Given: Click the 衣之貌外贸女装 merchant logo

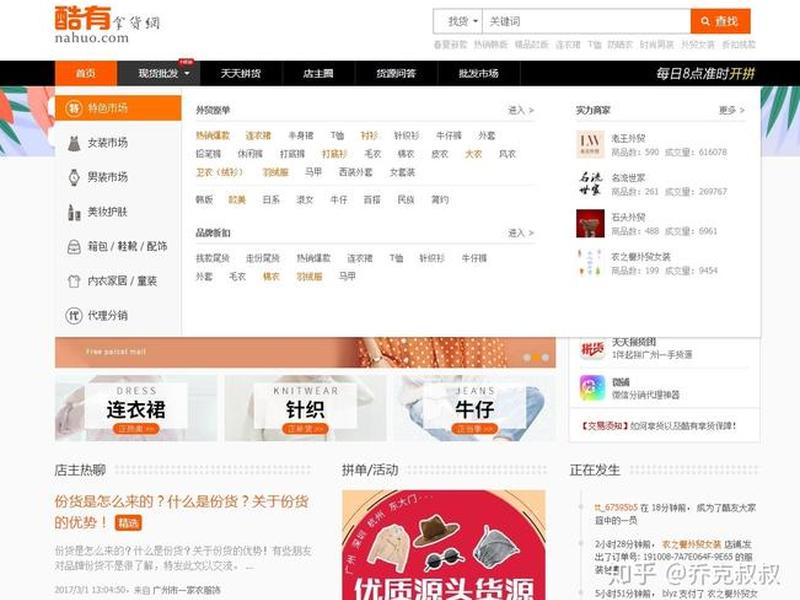Looking at the screenshot, I should 590,263.
